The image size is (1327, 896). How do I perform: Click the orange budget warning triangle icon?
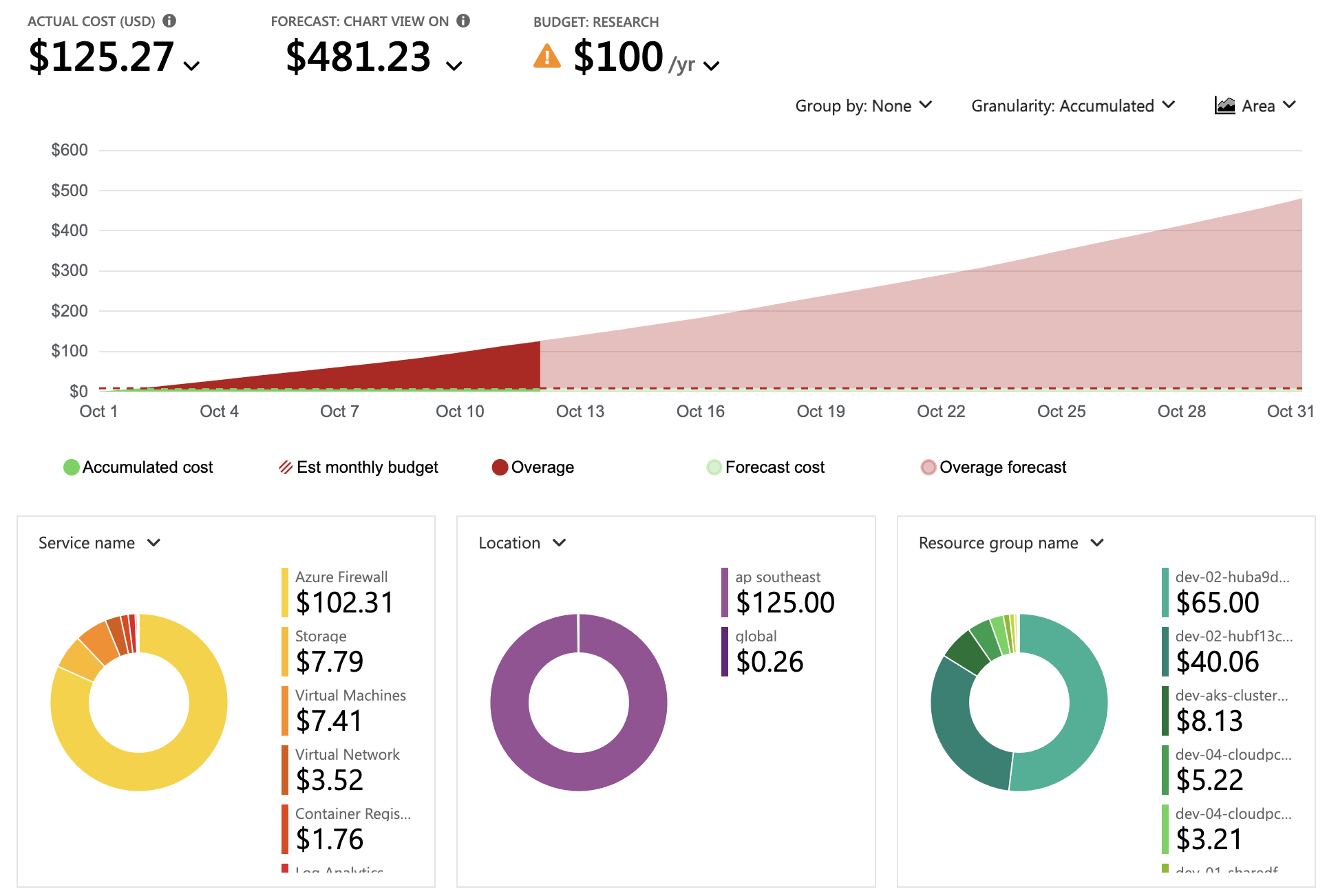click(547, 56)
